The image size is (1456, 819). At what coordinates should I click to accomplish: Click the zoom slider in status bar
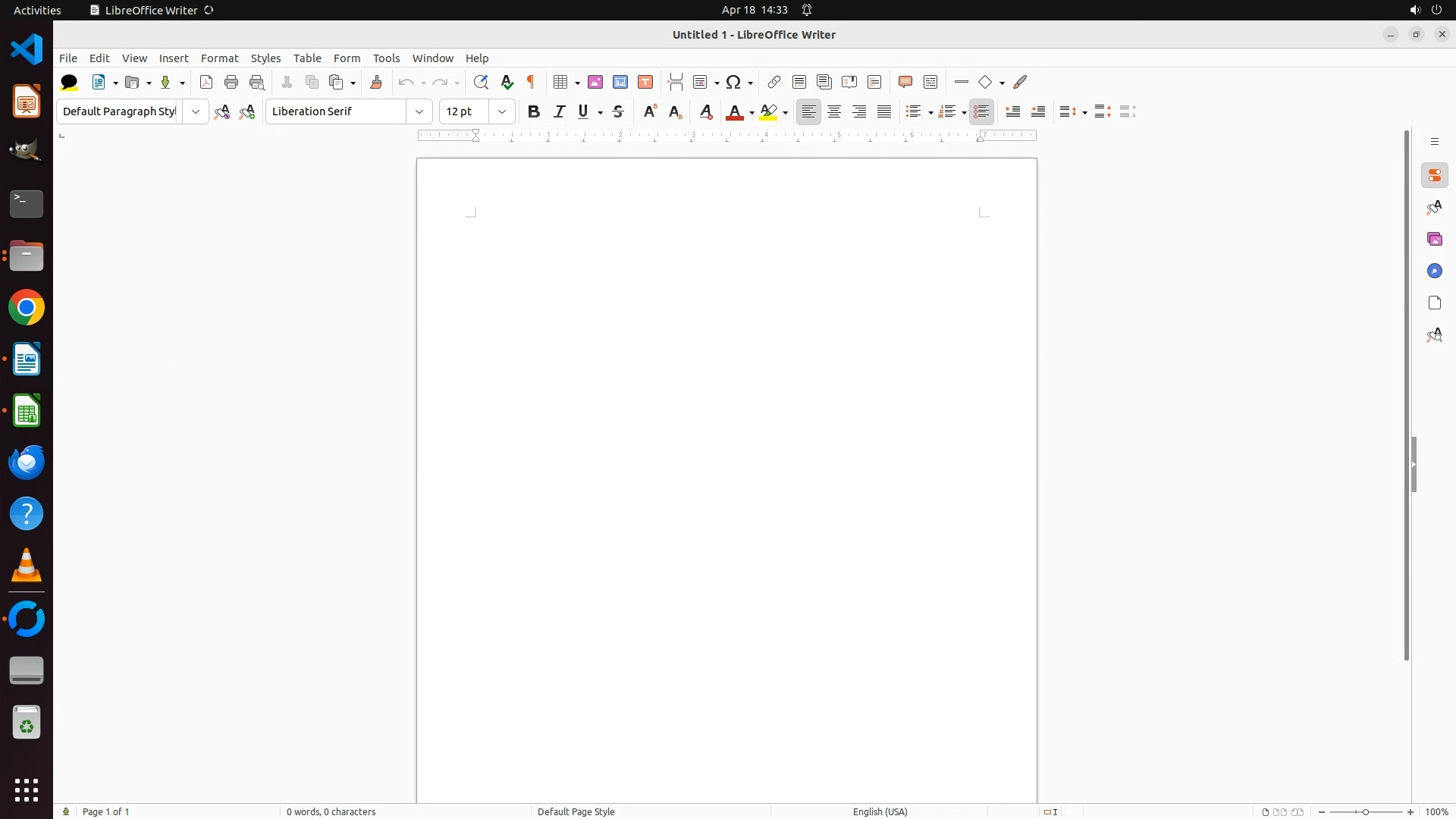coord(1365,811)
